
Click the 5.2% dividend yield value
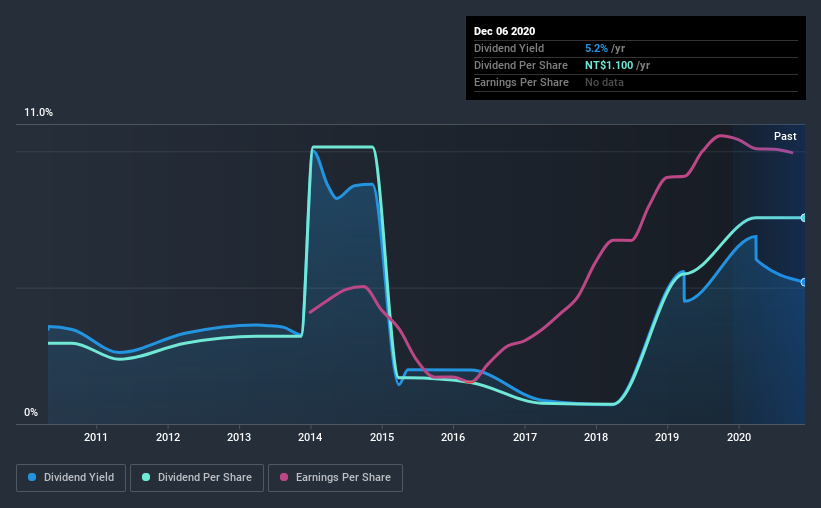[x=596, y=48]
